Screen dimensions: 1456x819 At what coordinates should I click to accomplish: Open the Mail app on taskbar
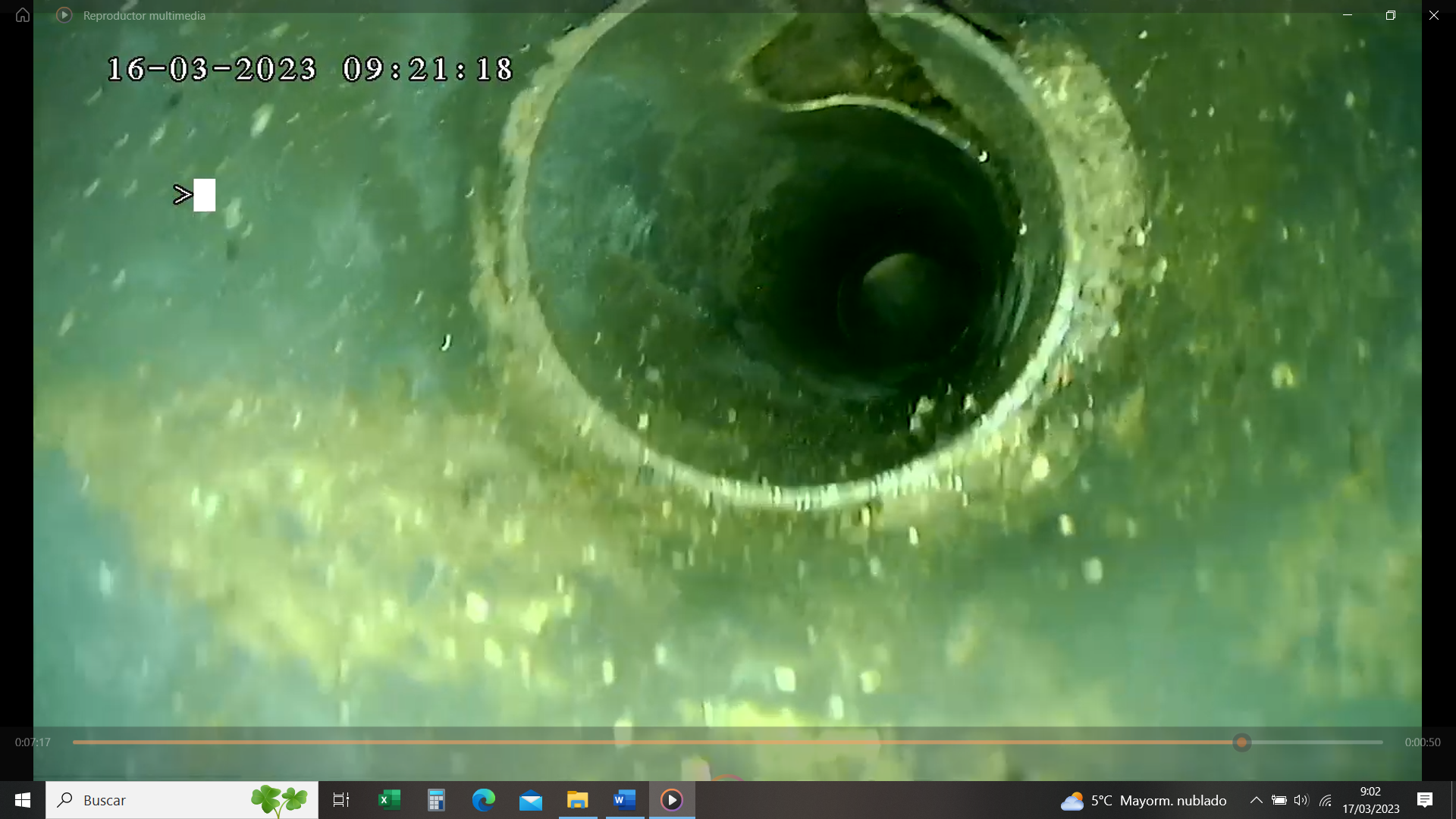tap(531, 800)
